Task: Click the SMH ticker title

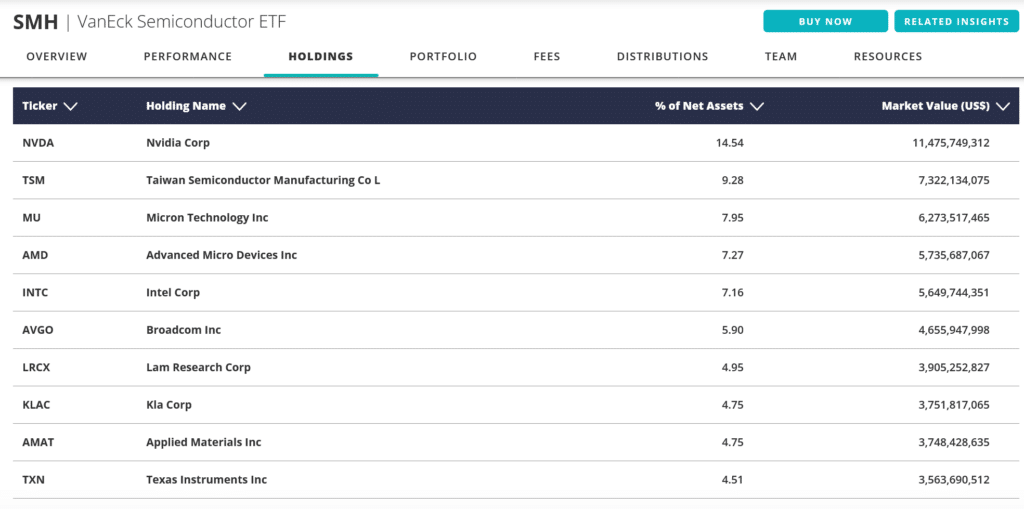Action: [35, 22]
